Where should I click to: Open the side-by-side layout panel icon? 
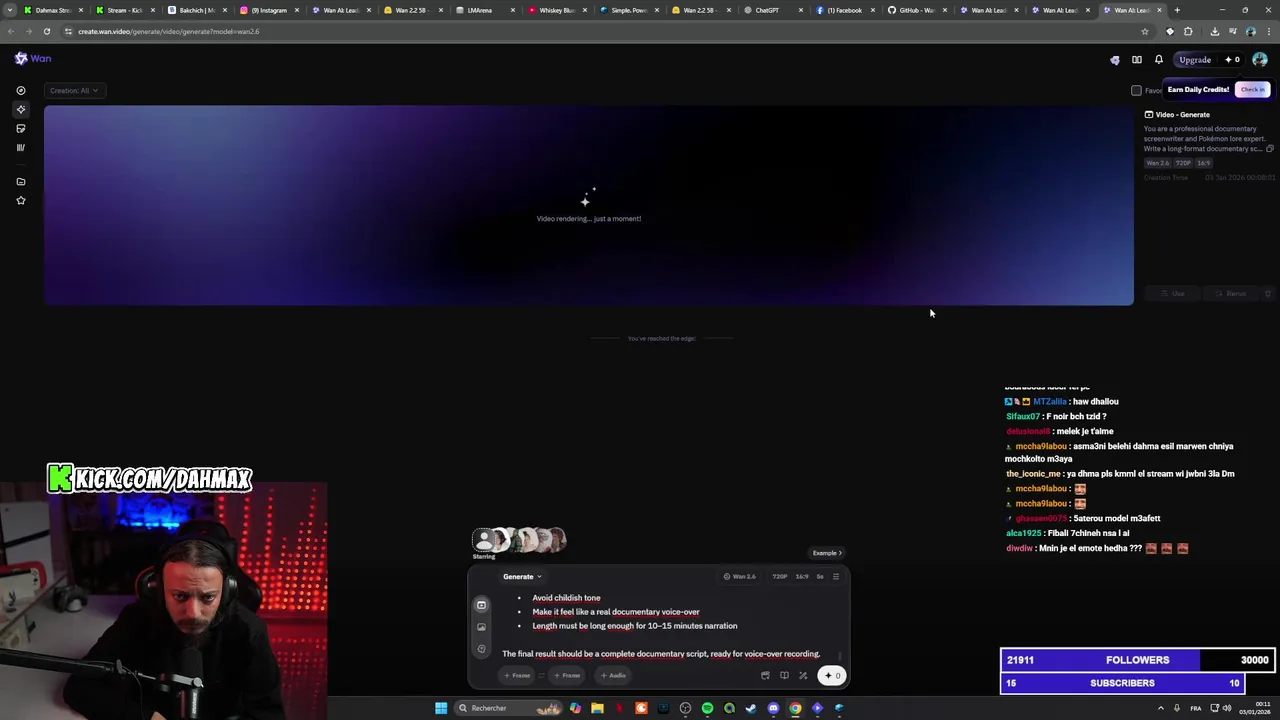[x=1137, y=60]
